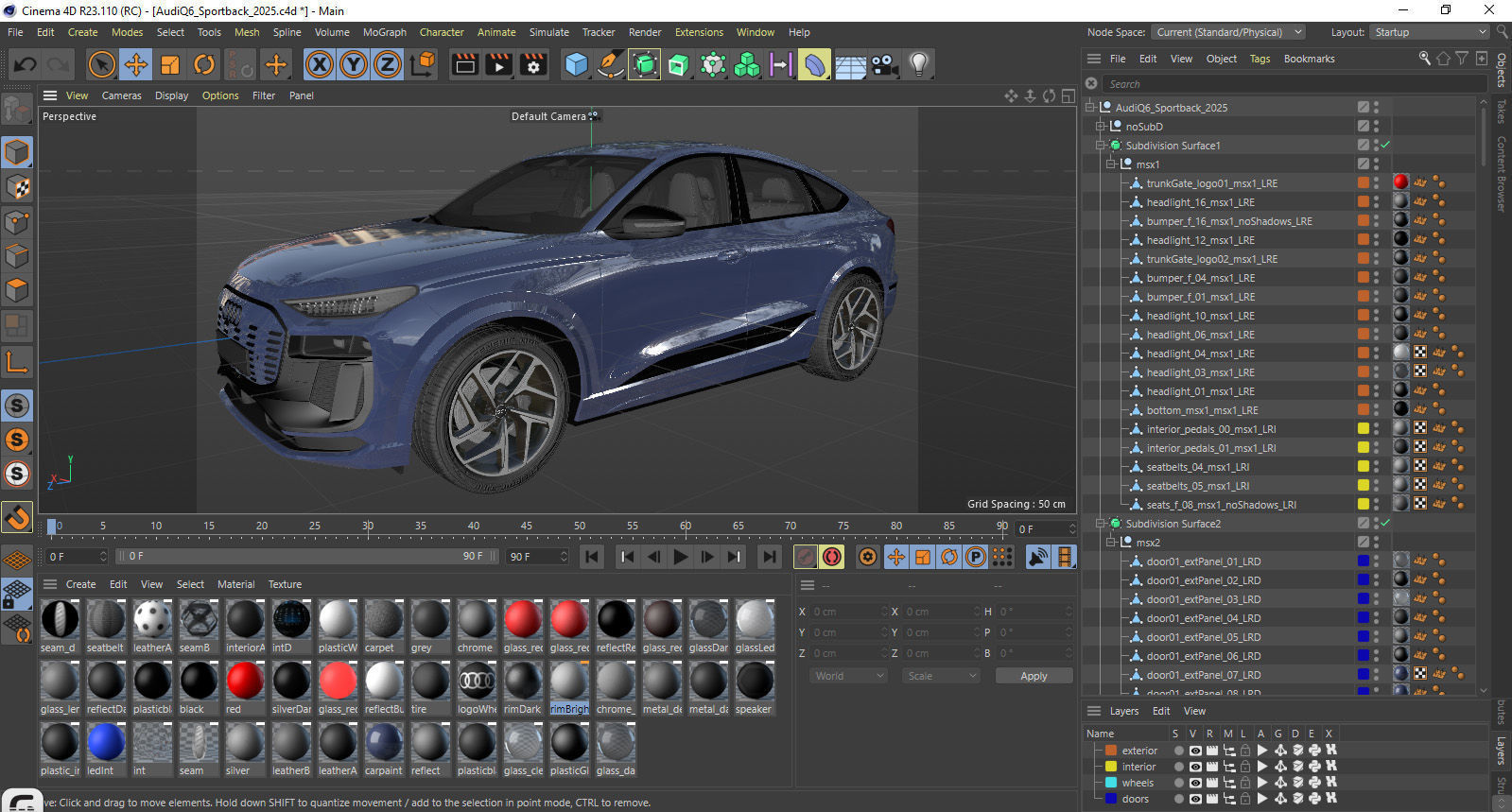The height and width of the screenshot is (812, 1512).
Task: Toggle Y axis lock
Action: (354, 64)
